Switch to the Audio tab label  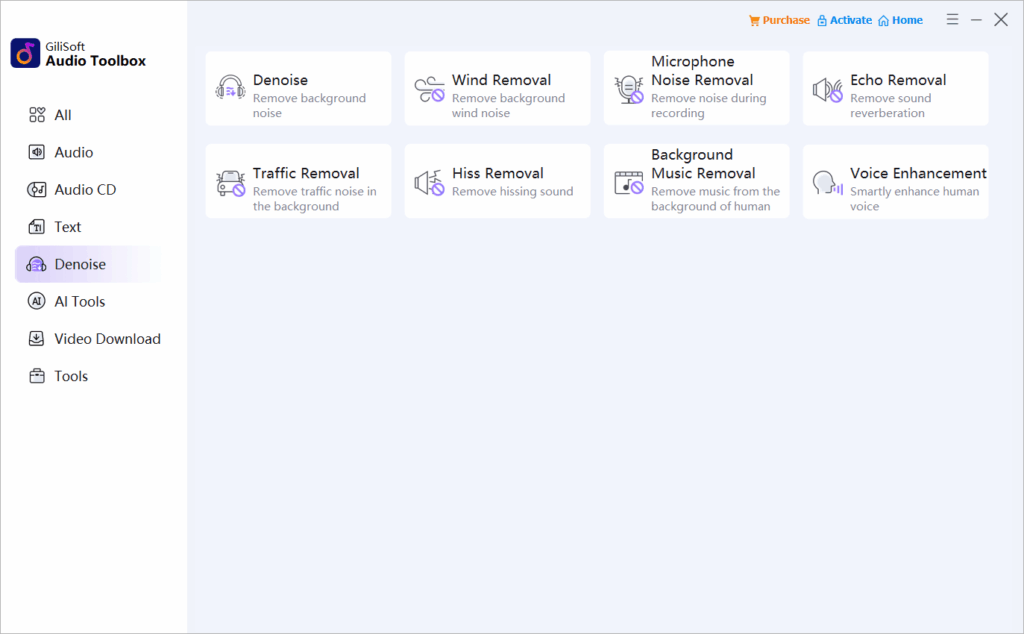(x=74, y=152)
